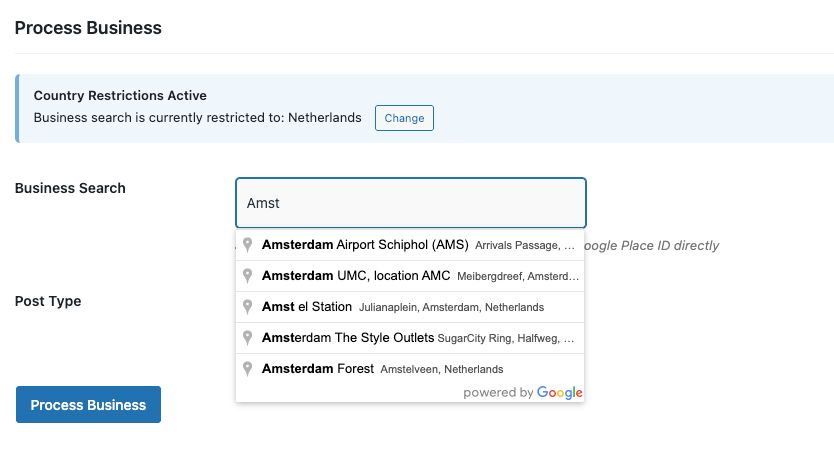Click the map pin beside Amstel Station

pyautogui.click(x=248, y=307)
